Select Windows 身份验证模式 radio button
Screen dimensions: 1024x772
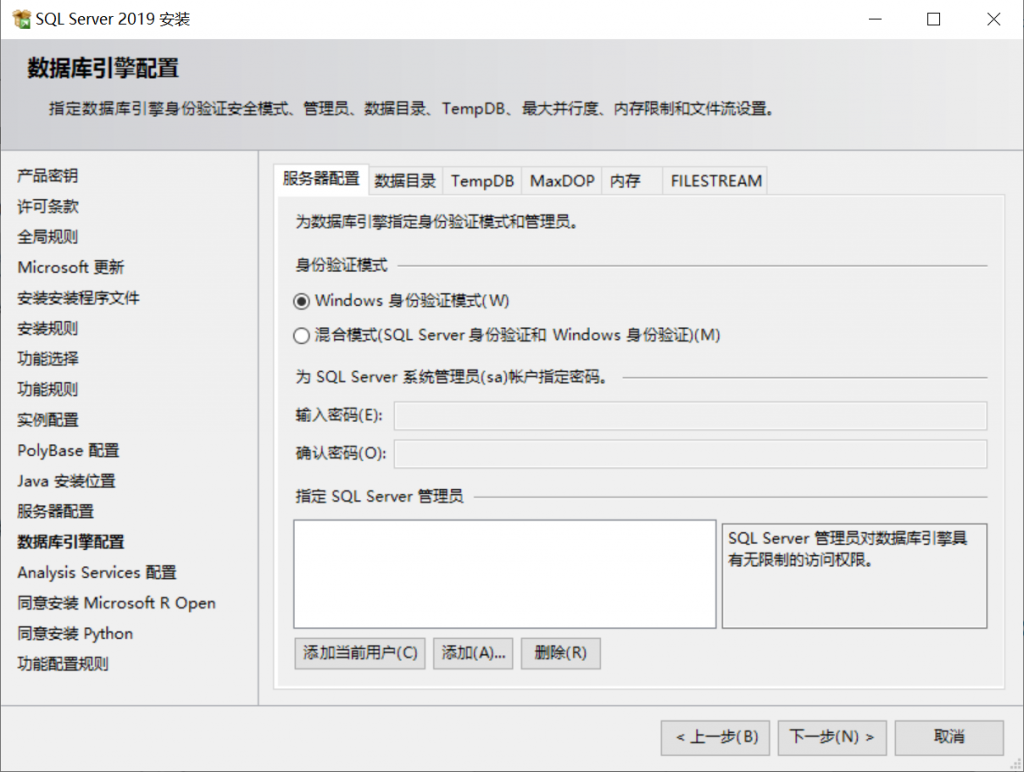coord(302,301)
